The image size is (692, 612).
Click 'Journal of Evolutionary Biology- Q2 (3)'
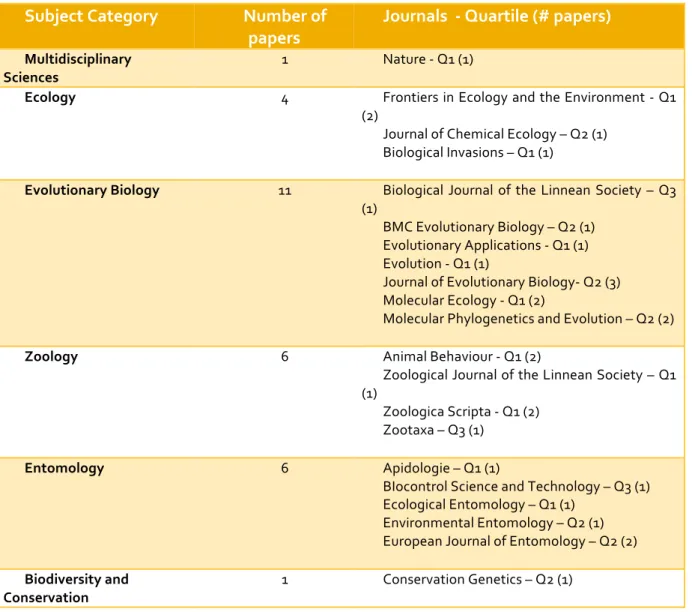click(501, 282)
